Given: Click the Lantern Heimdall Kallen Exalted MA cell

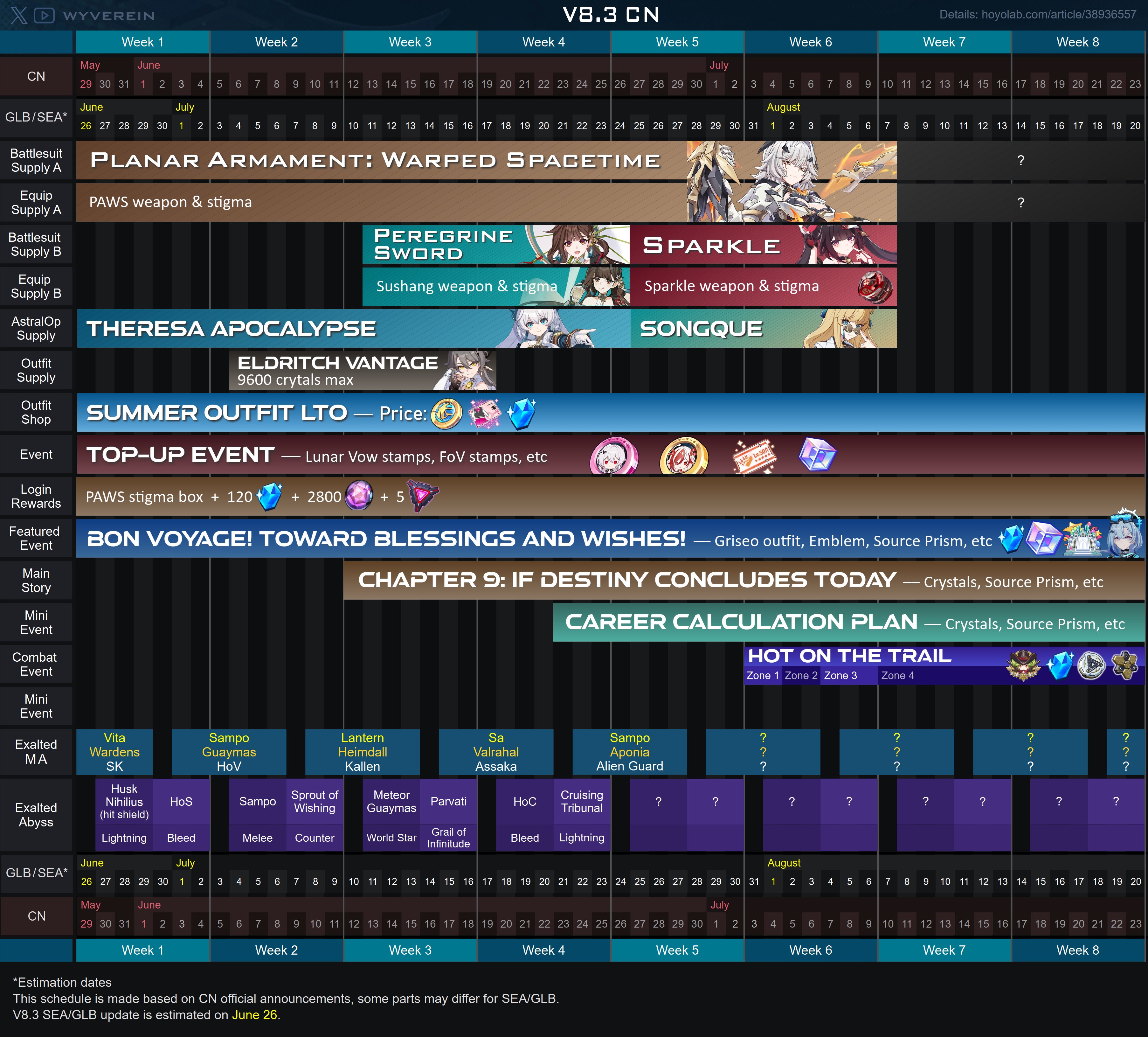Looking at the screenshot, I should [x=362, y=752].
